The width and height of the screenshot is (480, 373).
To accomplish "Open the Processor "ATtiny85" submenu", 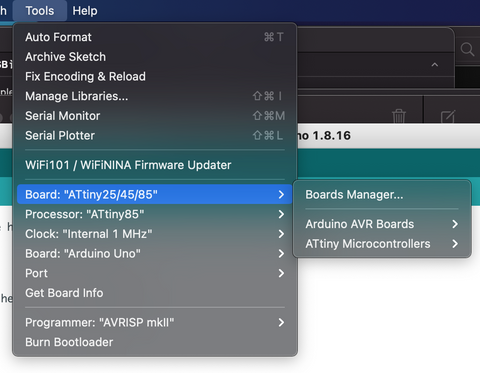I will [155, 214].
